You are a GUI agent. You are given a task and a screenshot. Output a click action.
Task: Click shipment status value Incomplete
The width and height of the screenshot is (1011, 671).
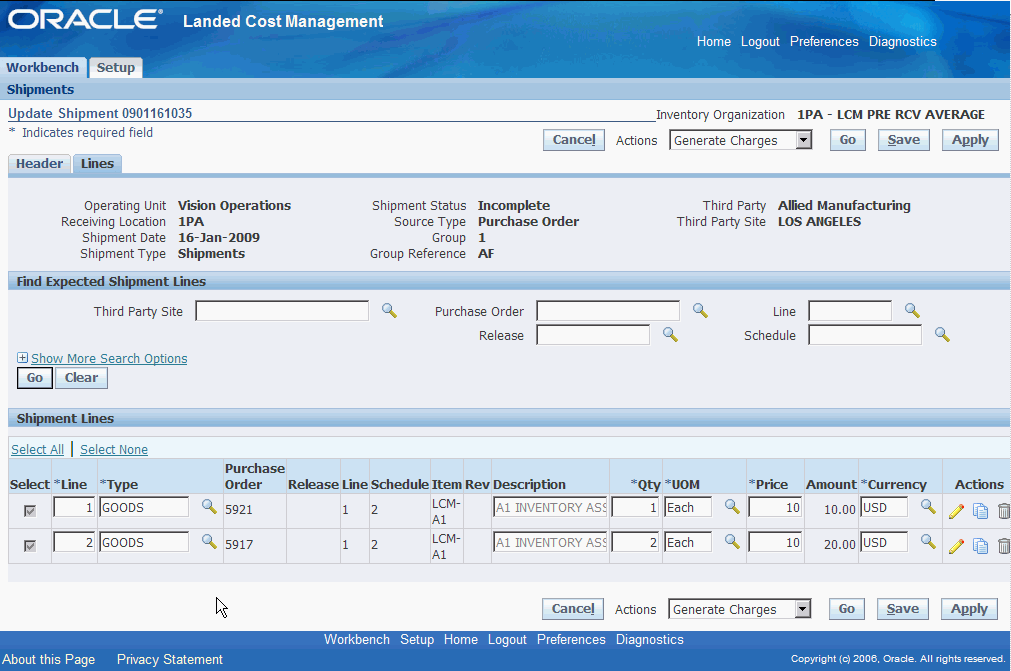coord(514,206)
